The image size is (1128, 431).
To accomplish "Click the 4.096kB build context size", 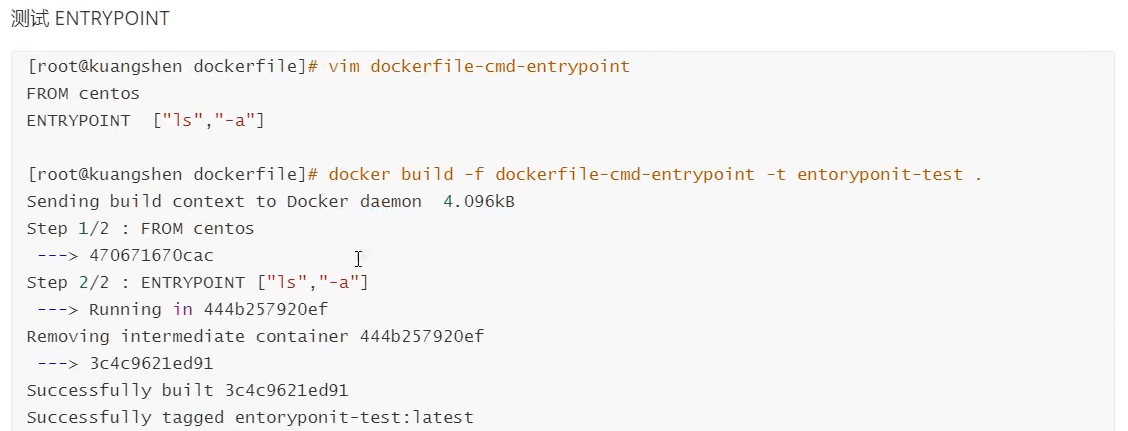I will click(x=479, y=201).
